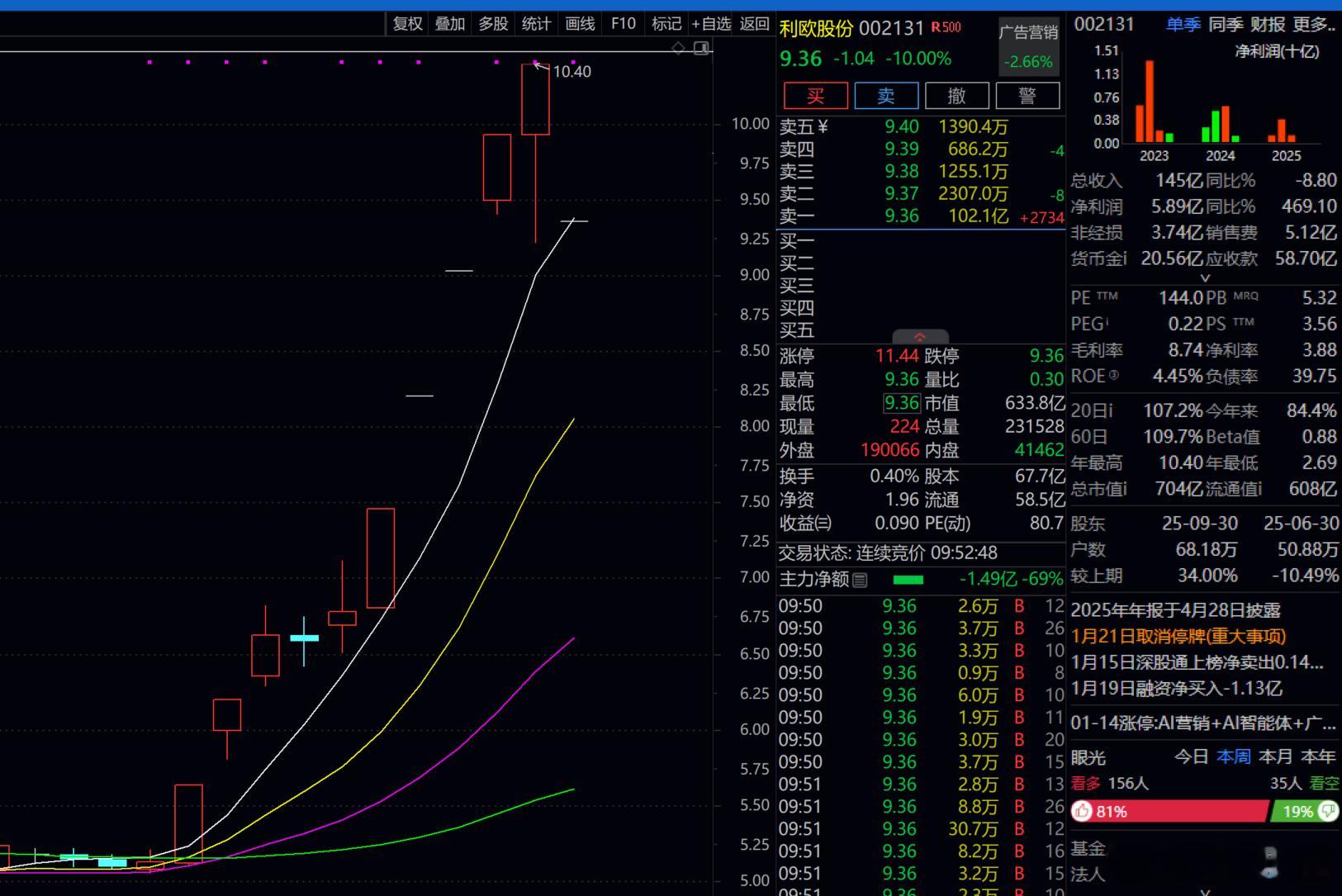
Task: Click the green 19% bearish sentiment bar
Action: (x=1305, y=811)
